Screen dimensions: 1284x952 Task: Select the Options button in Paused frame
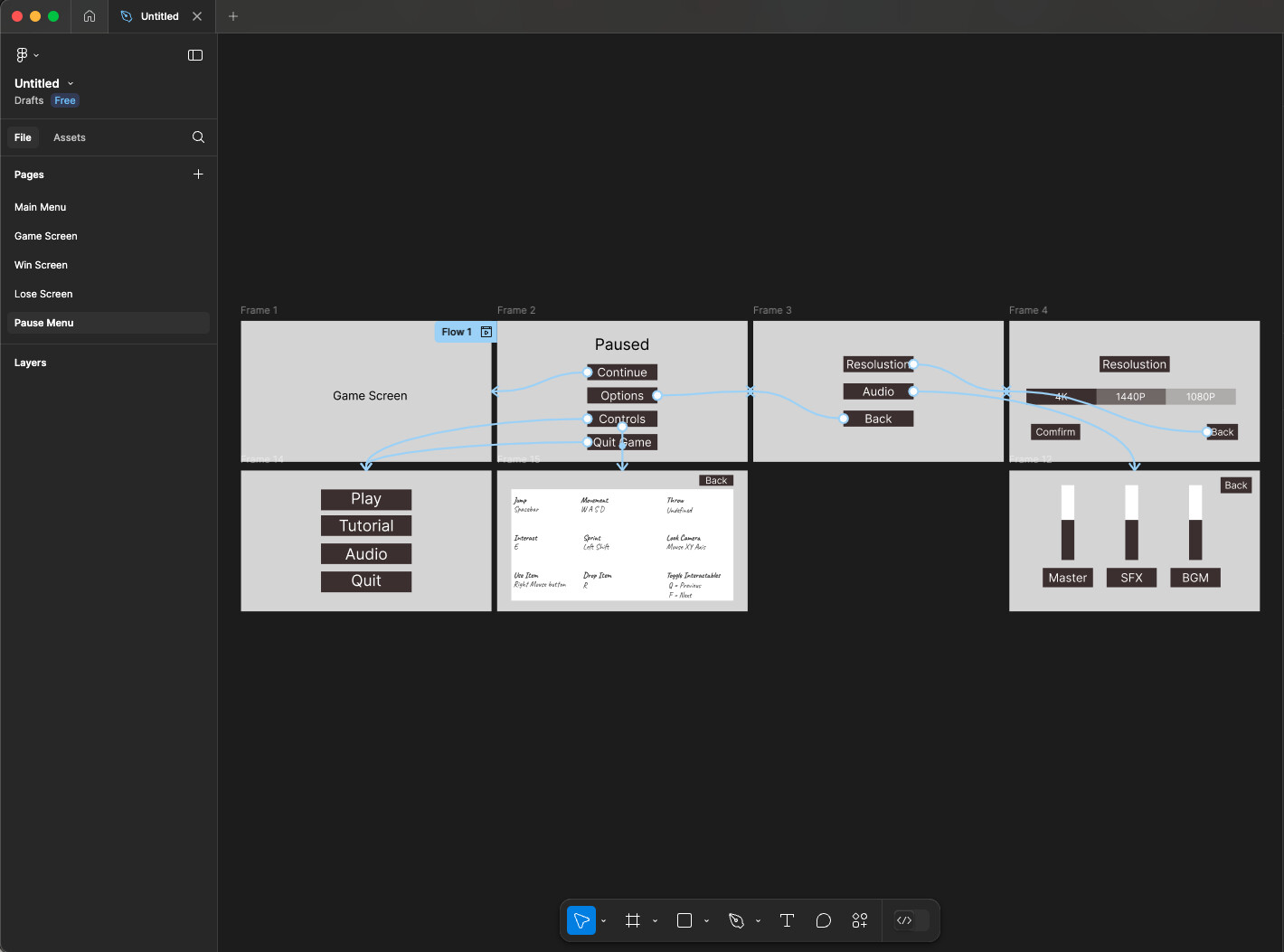tap(622, 396)
